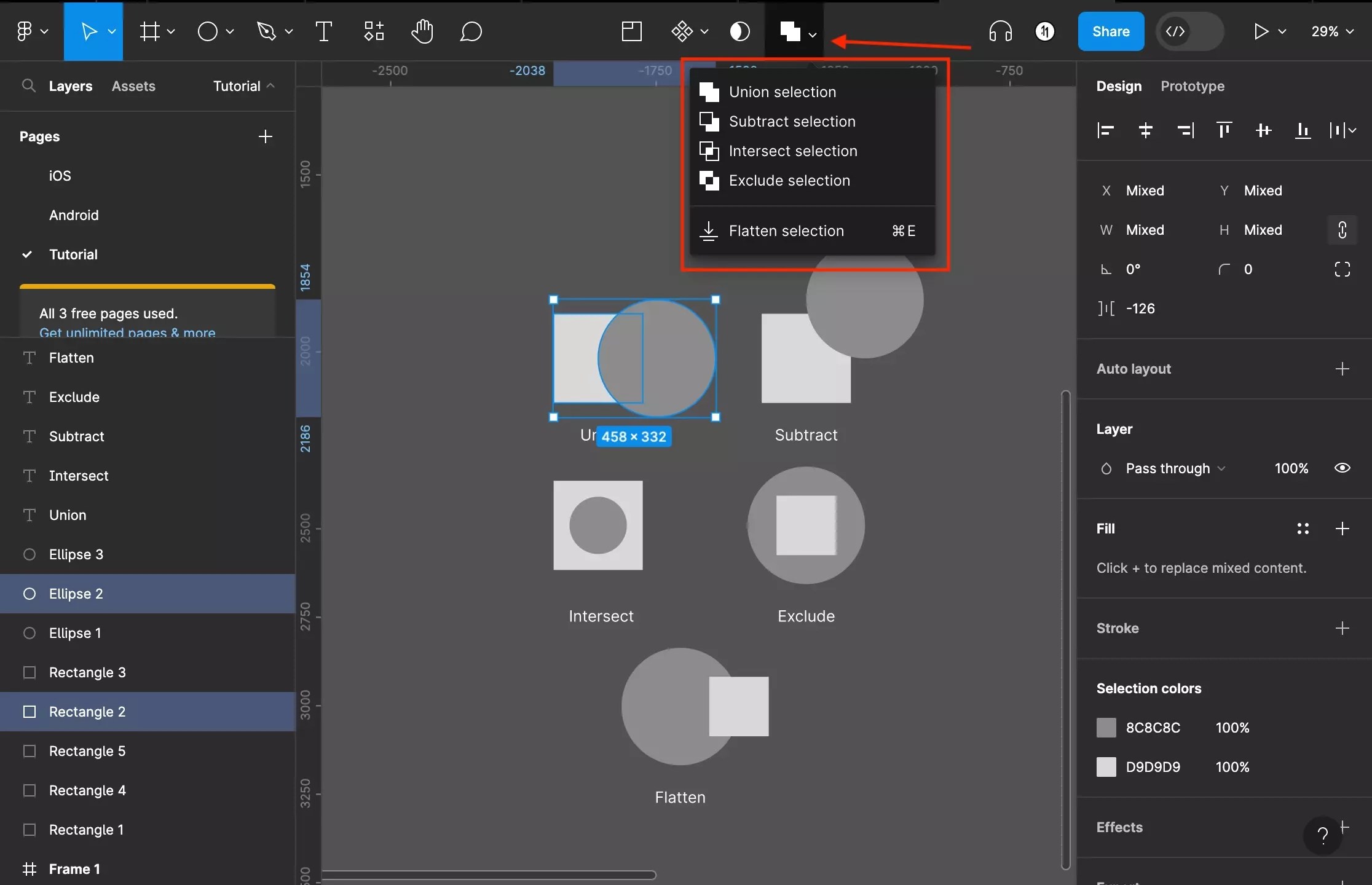Start an audio call via headphones icon
The width and height of the screenshot is (1372, 885).
click(1000, 31)
